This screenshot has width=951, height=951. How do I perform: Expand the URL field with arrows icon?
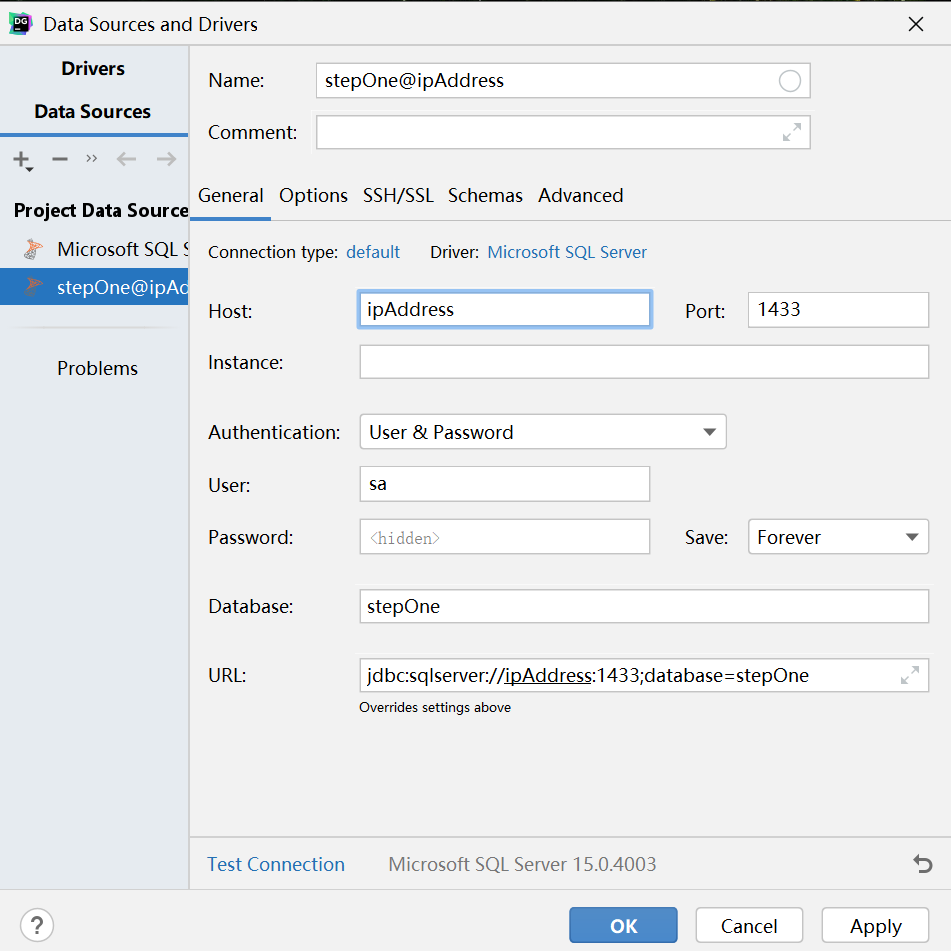[910, 675]
